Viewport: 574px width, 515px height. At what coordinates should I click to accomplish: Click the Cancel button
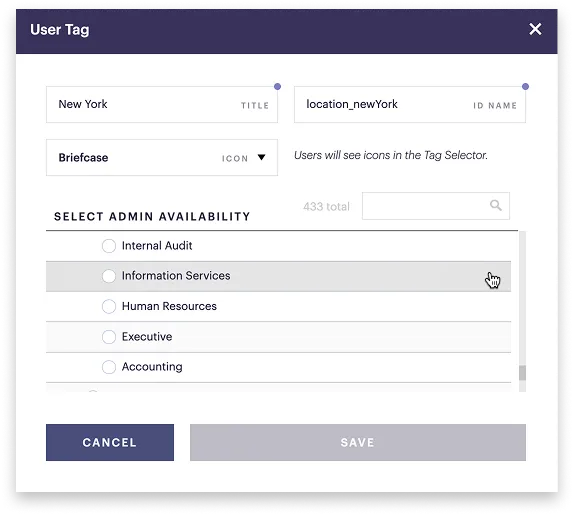point(110,442)
